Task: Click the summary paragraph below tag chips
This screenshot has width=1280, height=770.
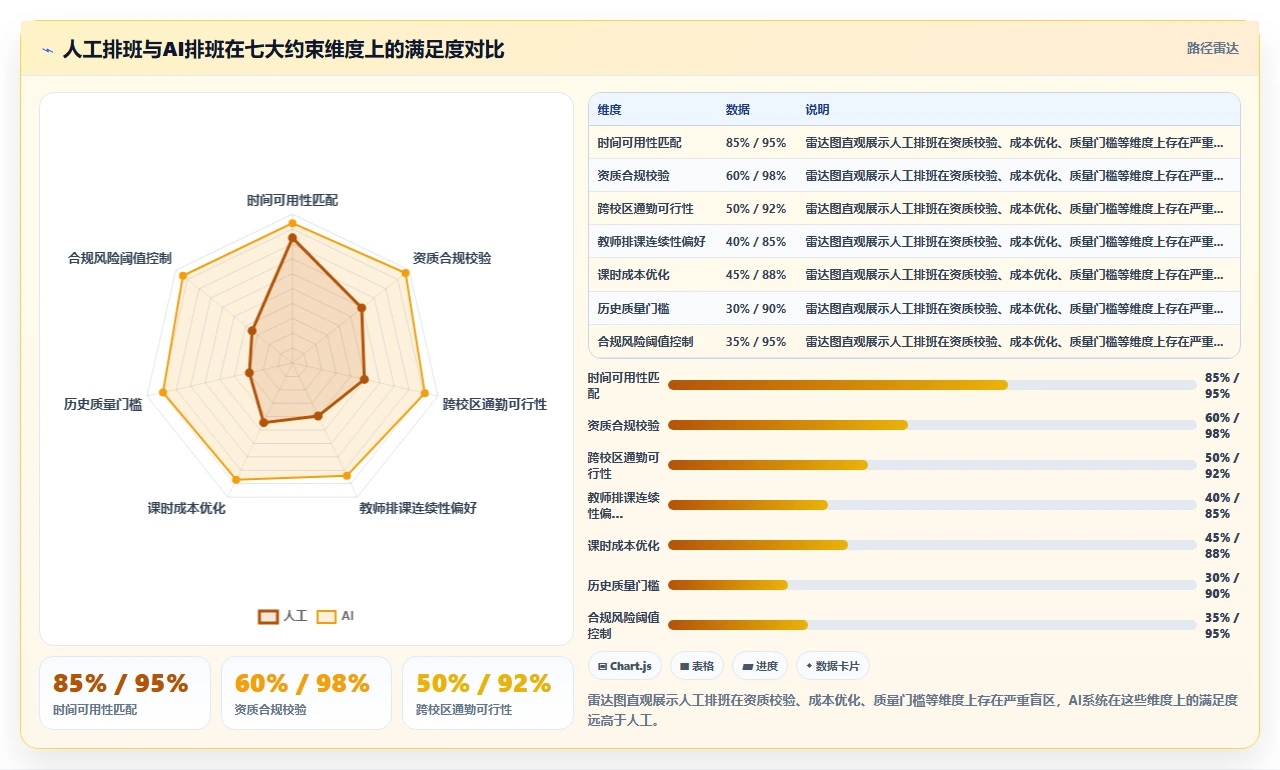Action: [x=913, y=710]
